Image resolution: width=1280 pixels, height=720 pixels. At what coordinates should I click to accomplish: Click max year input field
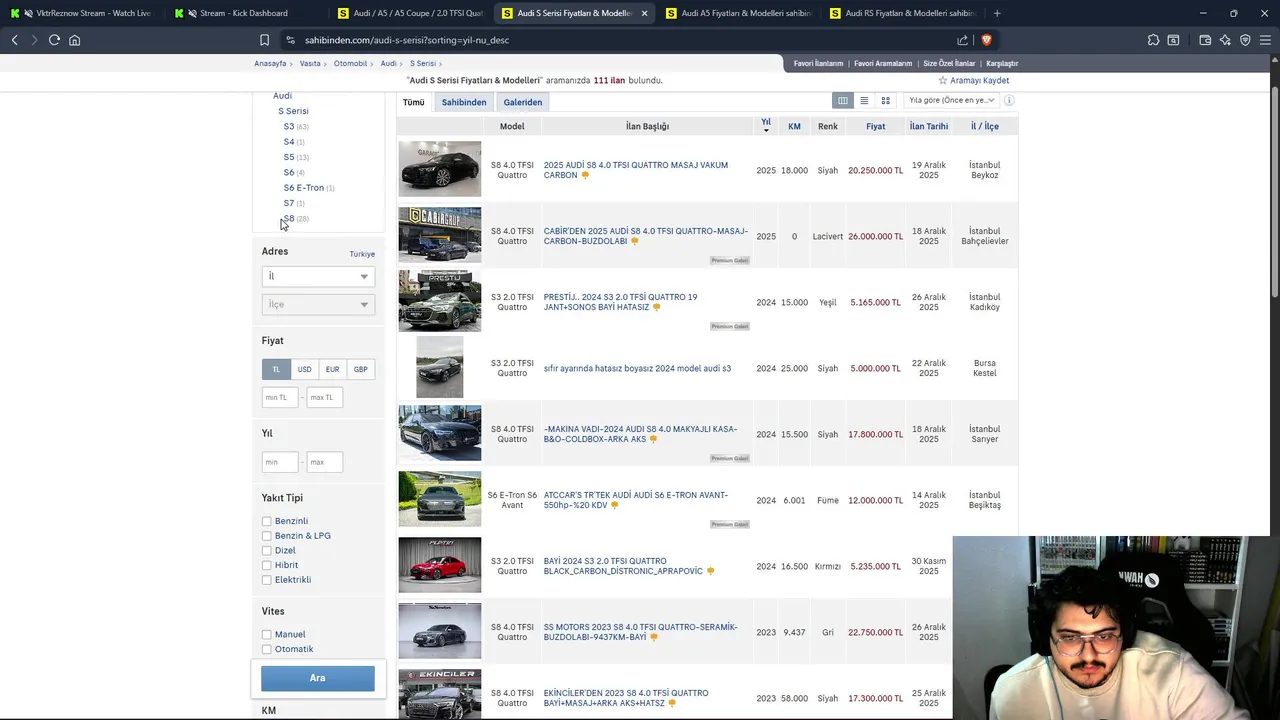click(x=324, y=461)
